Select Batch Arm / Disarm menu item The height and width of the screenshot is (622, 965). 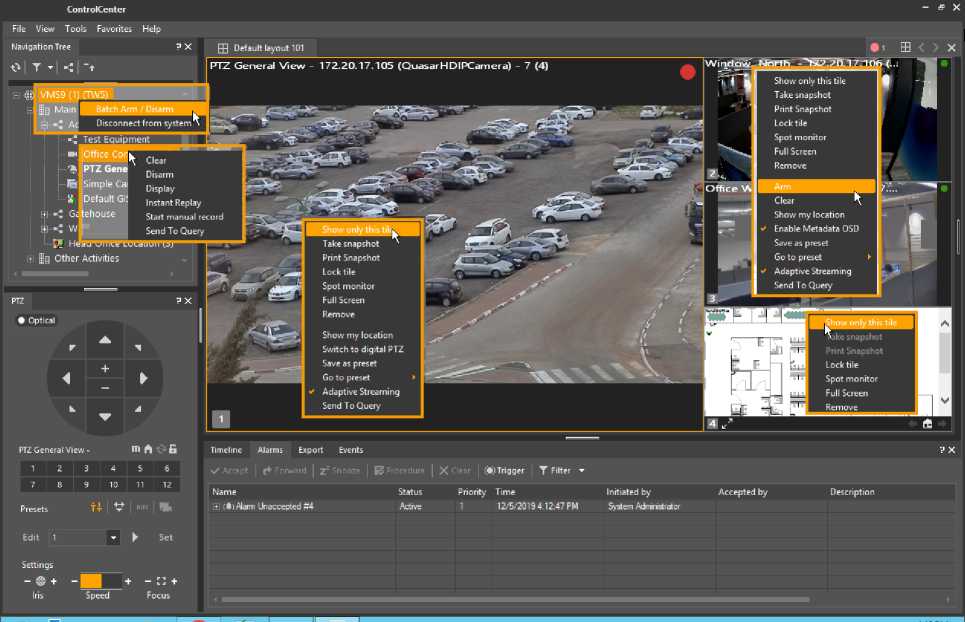pos(134,109)
